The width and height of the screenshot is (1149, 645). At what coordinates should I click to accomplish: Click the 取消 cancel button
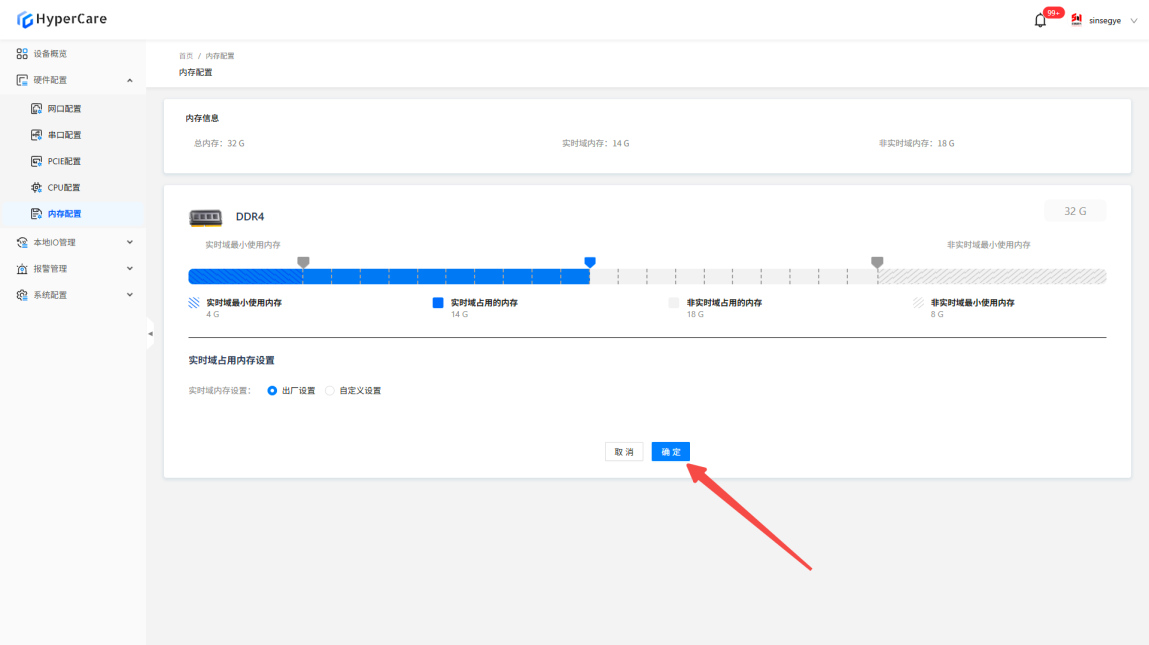624,452
